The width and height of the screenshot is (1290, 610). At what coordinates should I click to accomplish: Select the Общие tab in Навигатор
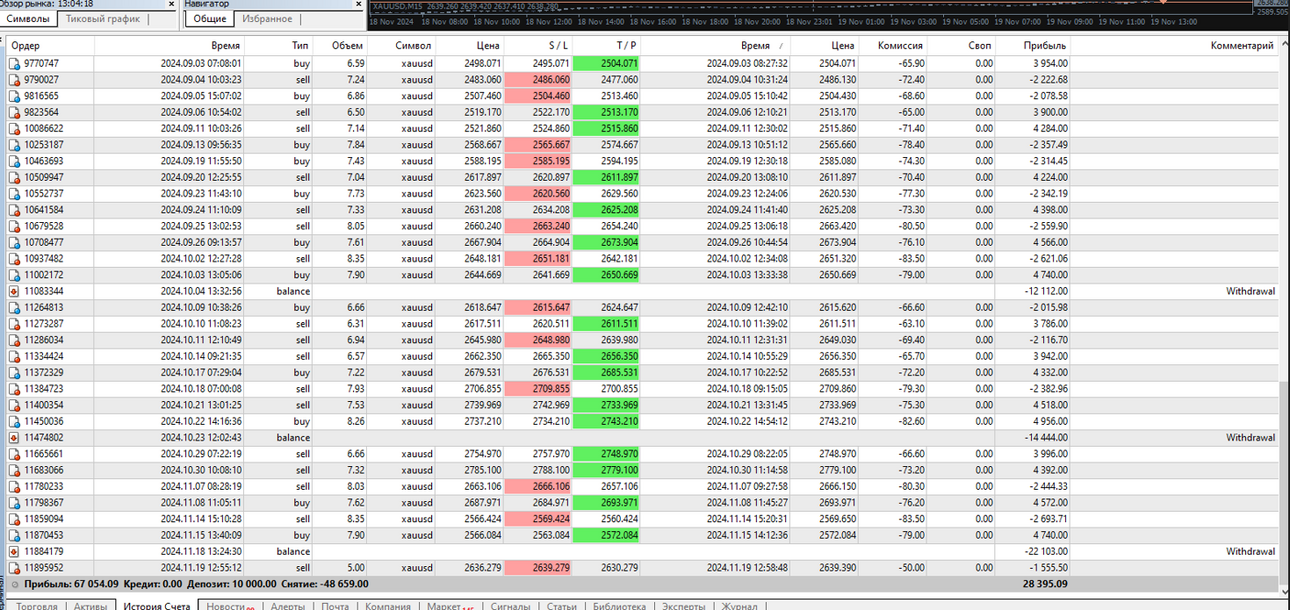(210, 19)
